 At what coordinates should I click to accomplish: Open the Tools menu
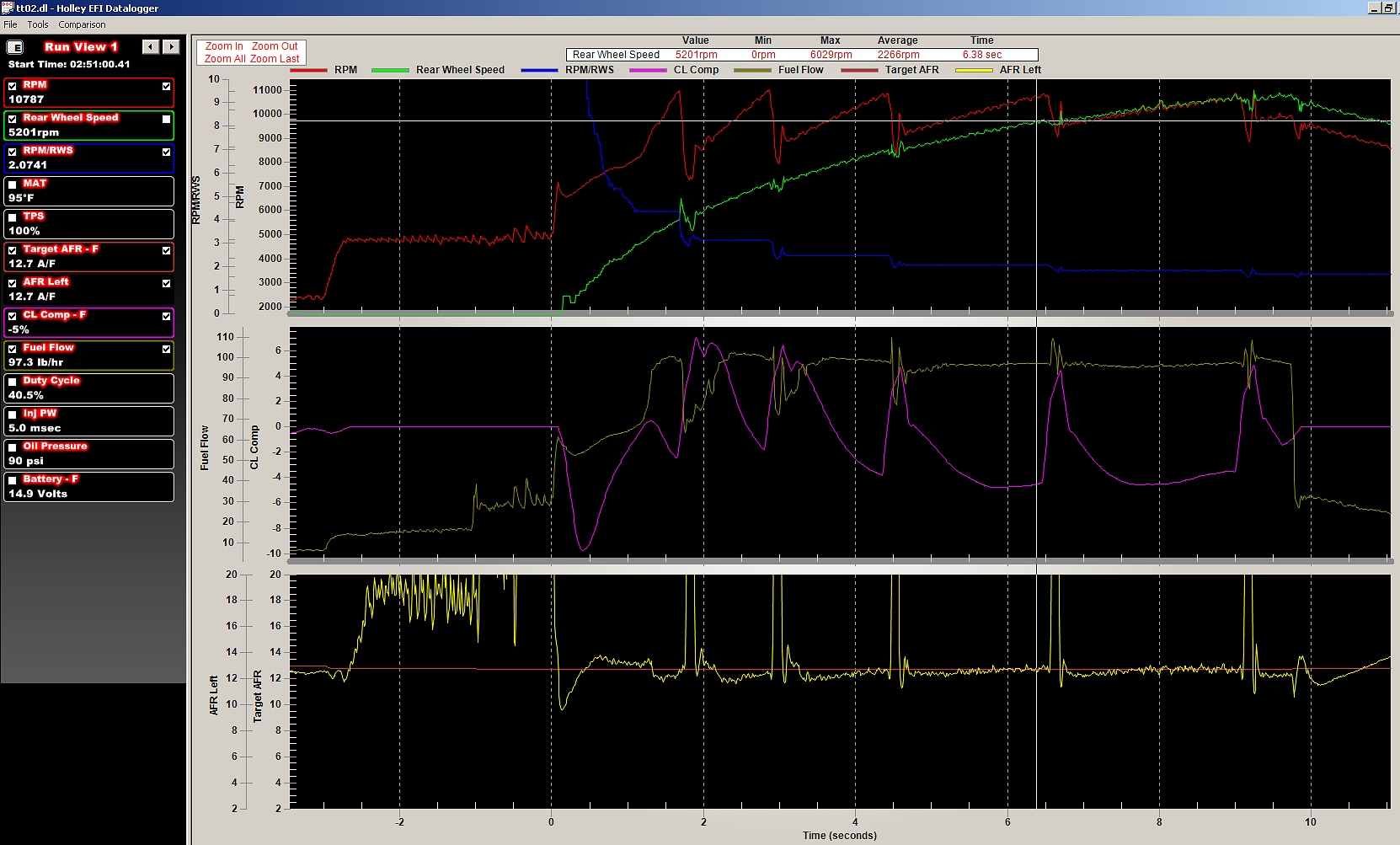coord(38,24)
